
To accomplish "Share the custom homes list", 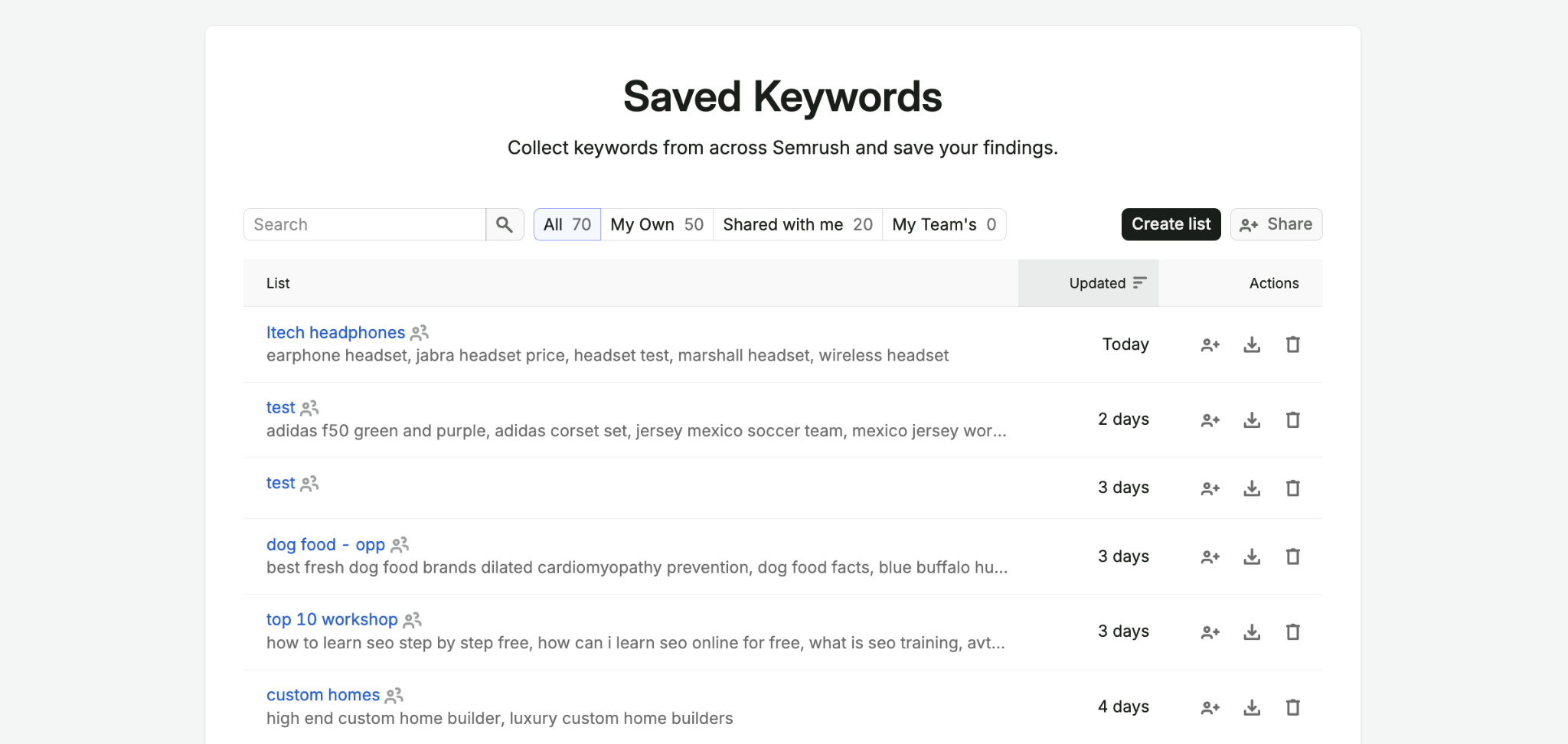I will coord(1210,707).
